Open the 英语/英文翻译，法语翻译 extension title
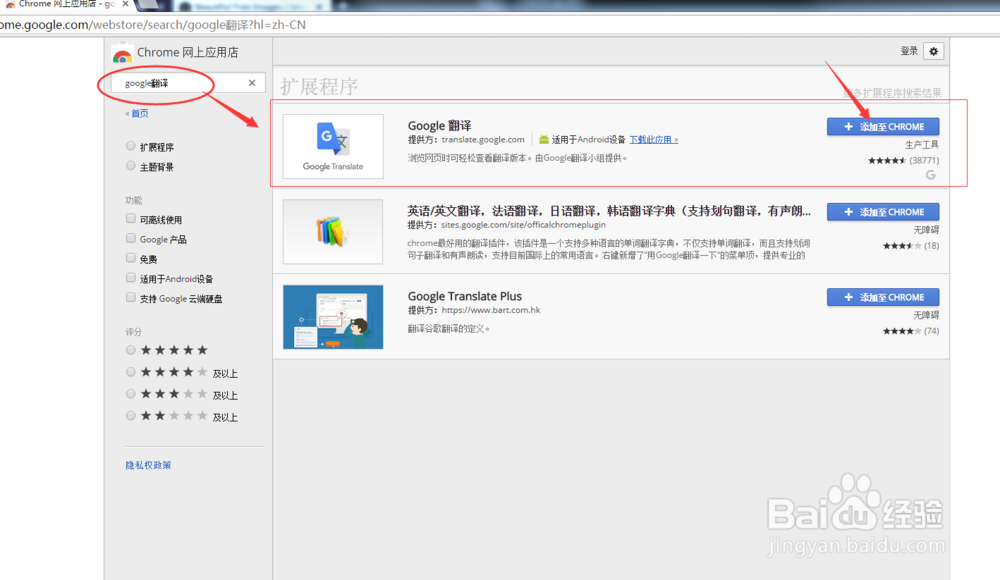Screen dimensions: 1000x580 [609, 211]
